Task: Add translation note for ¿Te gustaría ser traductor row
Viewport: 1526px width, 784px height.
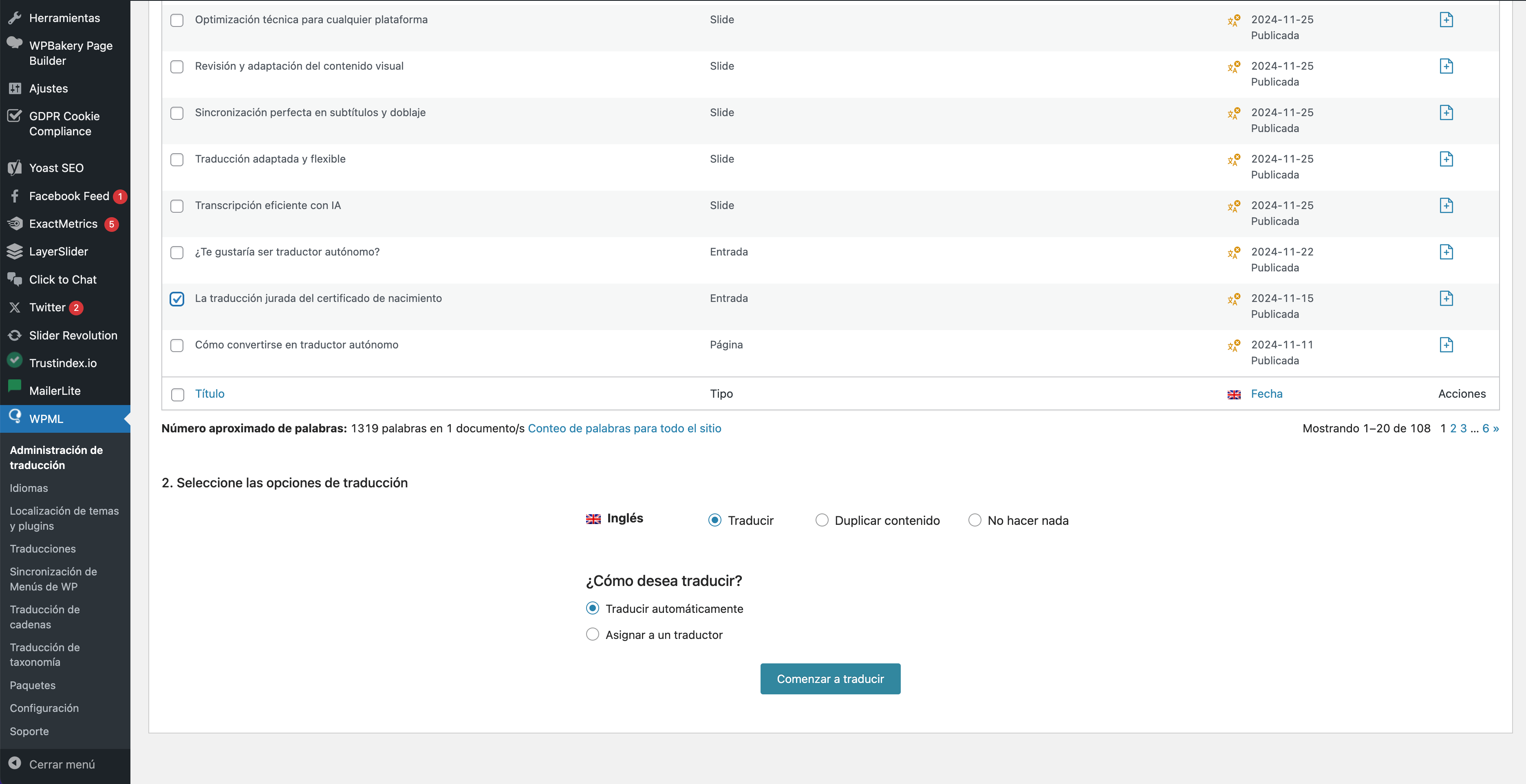Action: pyautogui.click(x=1446, y=252)
